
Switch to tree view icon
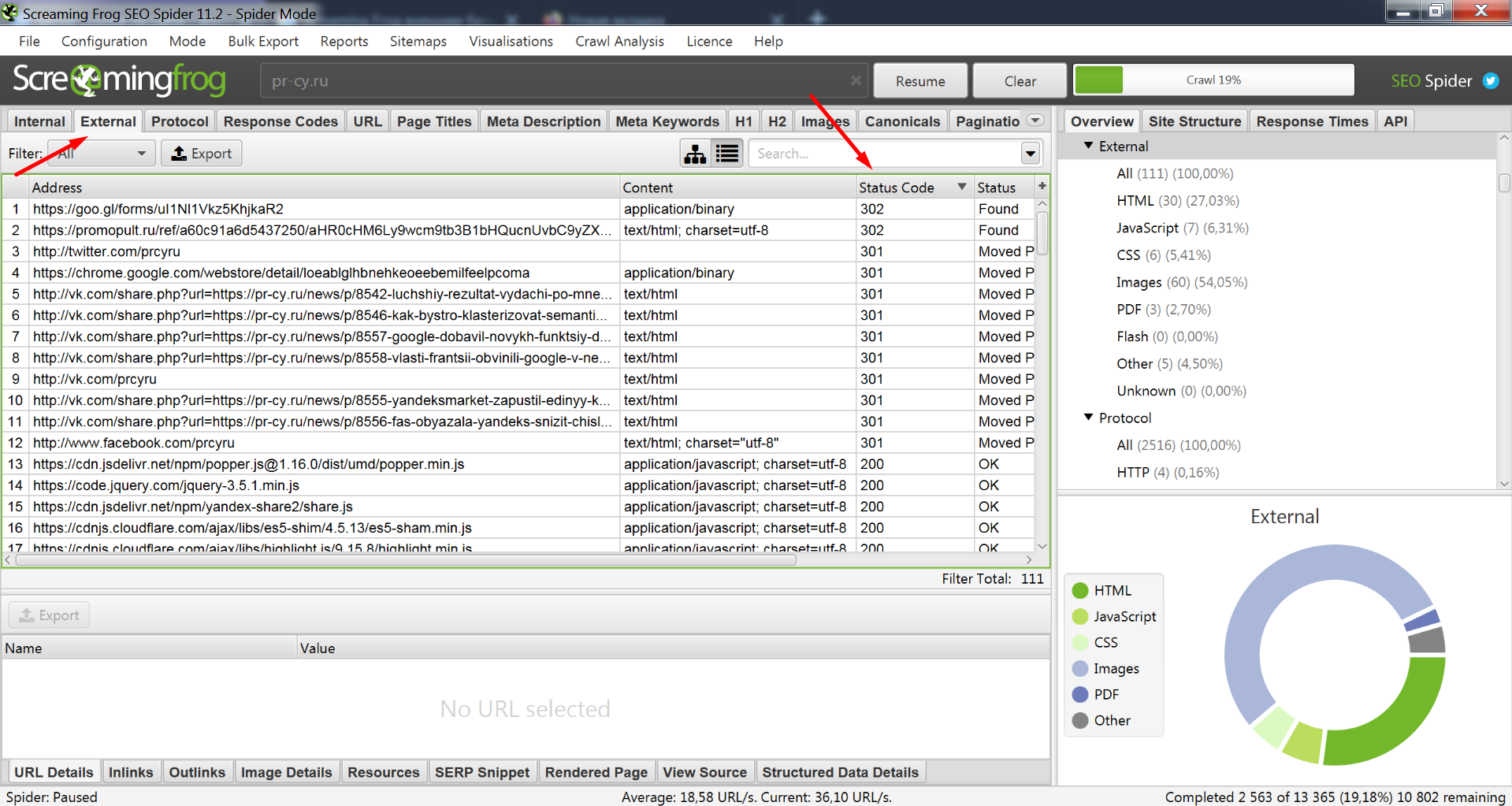pos(695,154)
